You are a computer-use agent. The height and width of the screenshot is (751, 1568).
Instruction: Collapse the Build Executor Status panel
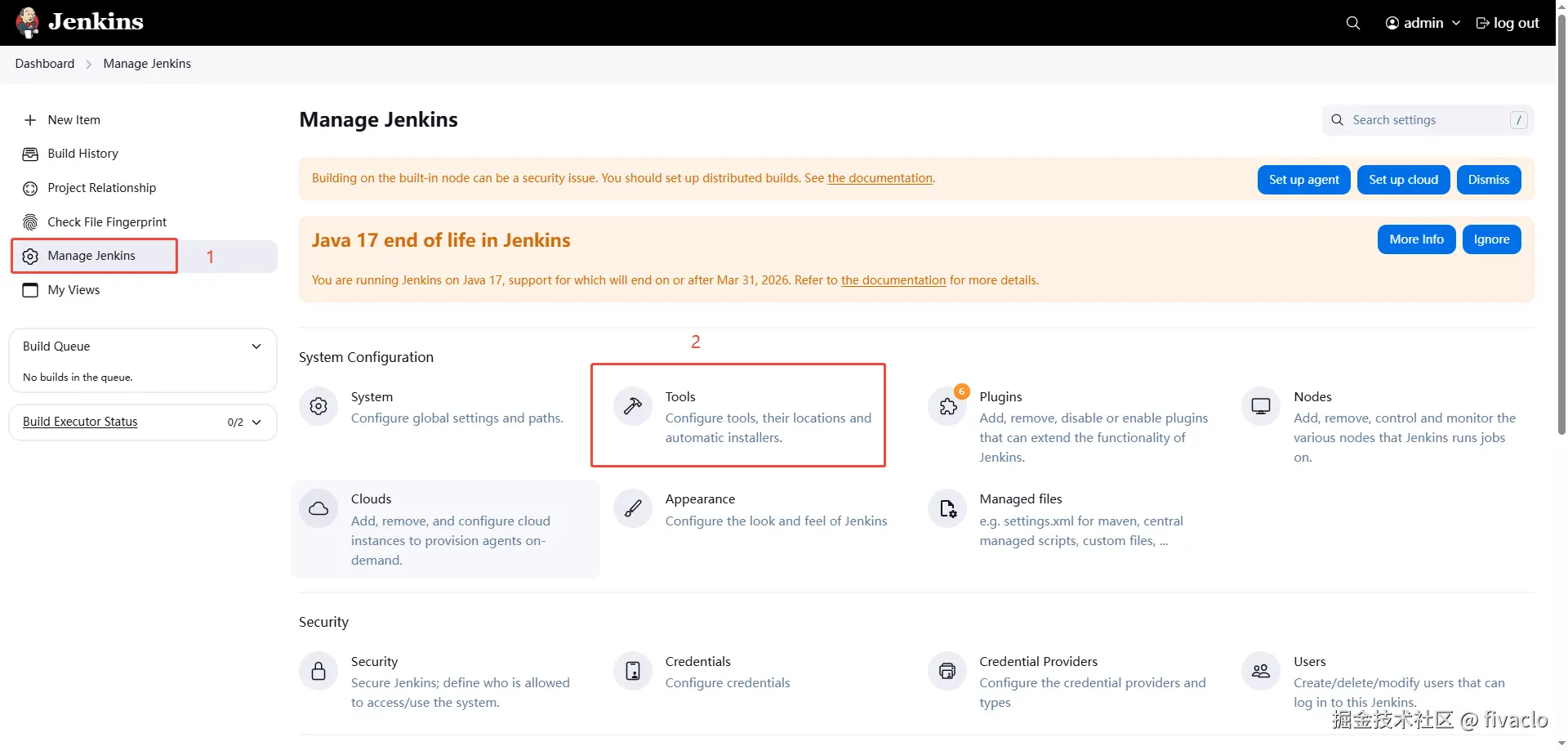[256, 422]
